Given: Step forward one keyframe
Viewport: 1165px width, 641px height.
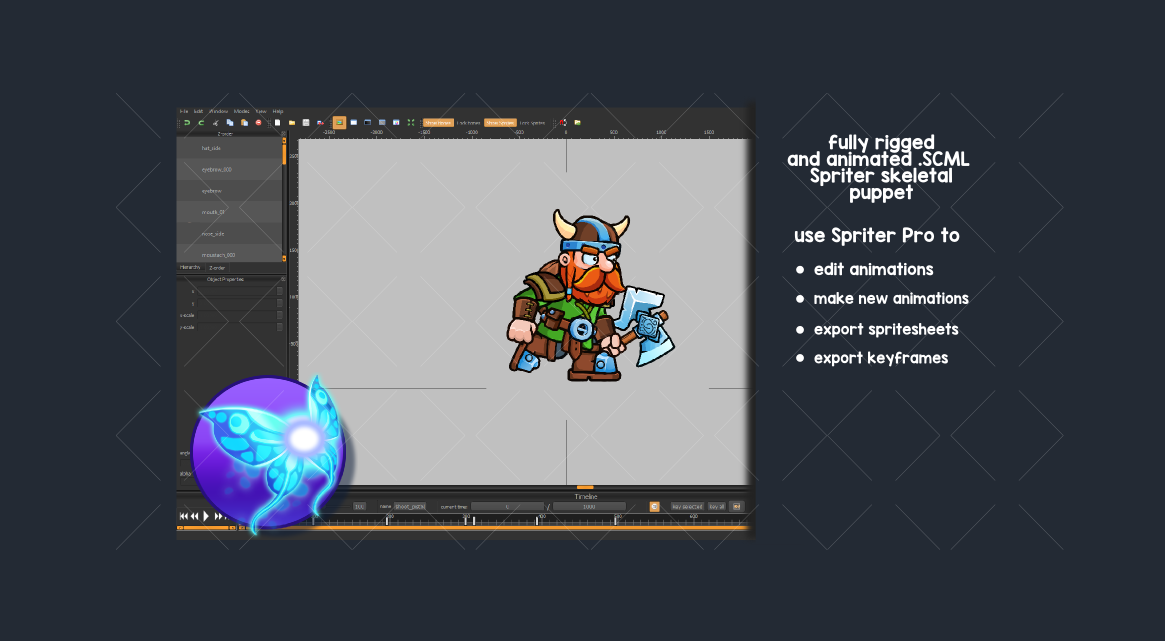Looking at the screenshot, I should pyautogui.click(x=218, y=515).
